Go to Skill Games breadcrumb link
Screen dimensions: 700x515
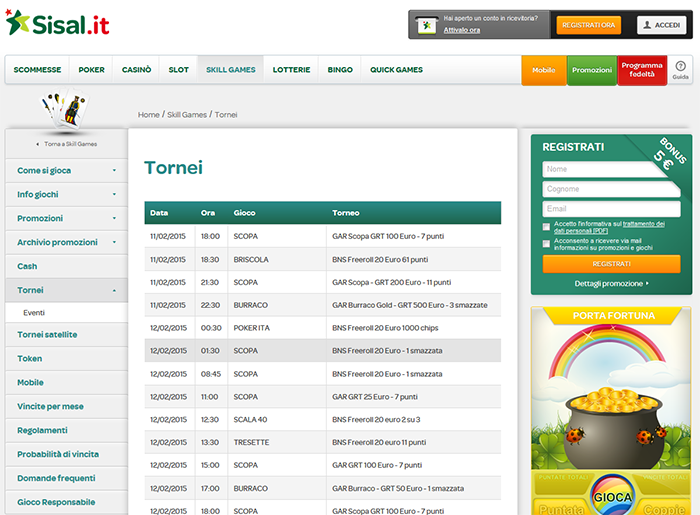[187, 115]
